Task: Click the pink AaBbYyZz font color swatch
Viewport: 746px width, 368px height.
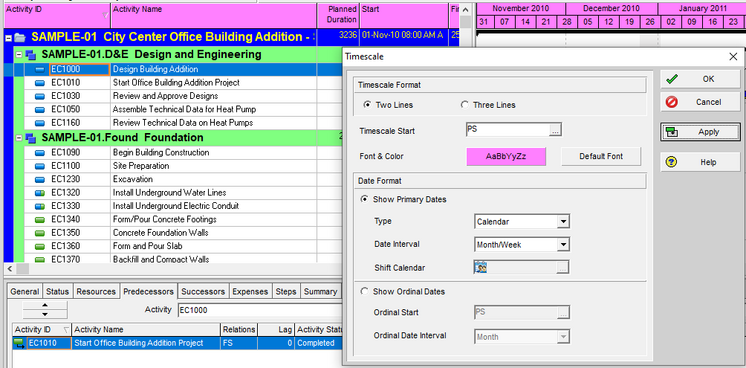Action: point(506,156)
